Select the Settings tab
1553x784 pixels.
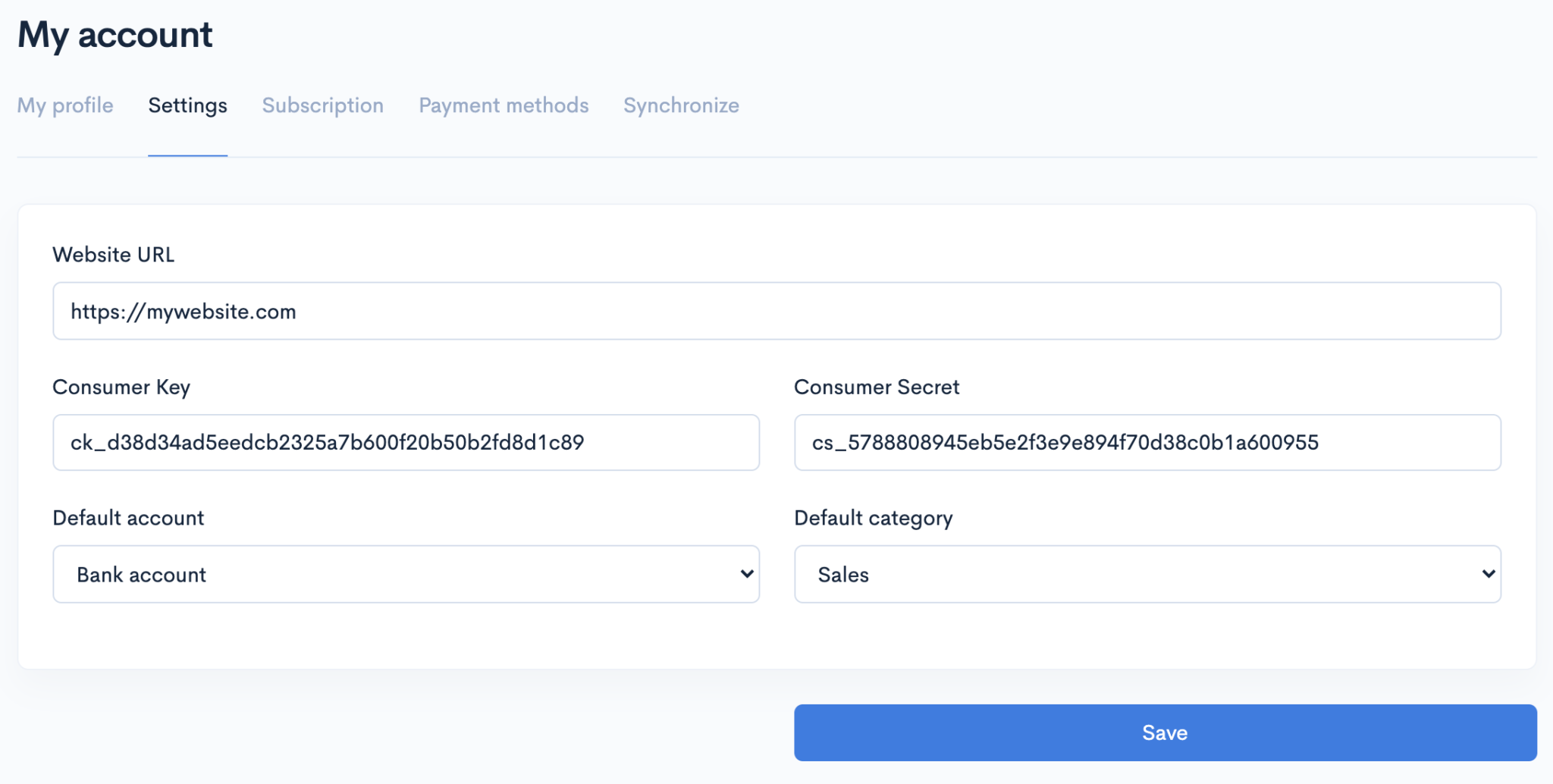pos(187,105)
